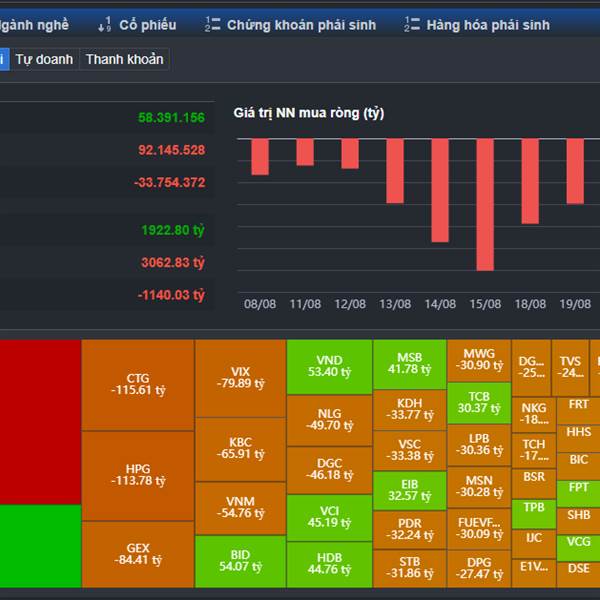Select the VND 53.40 tỷ tile

pos(329,367)
